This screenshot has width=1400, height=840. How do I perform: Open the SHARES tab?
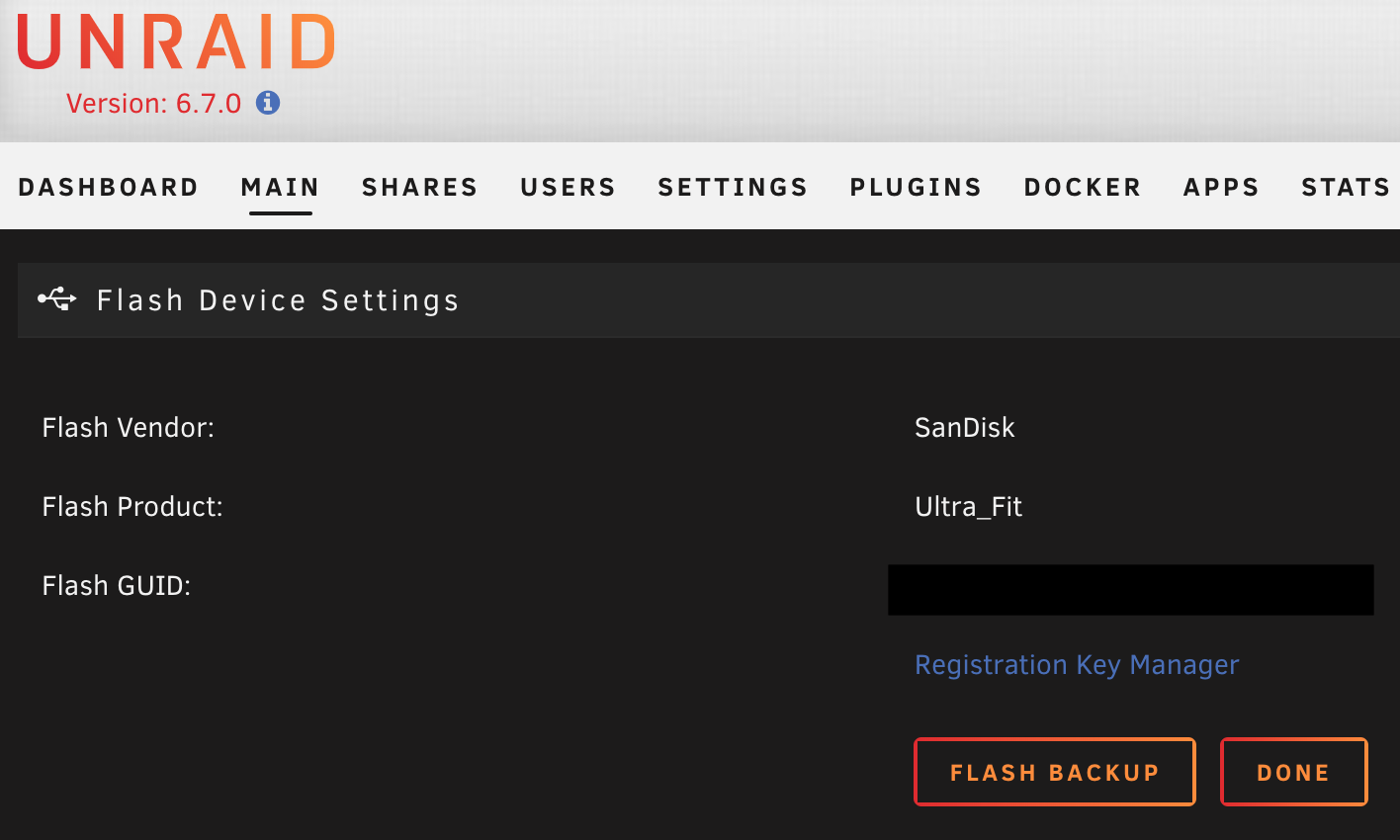pos(419,187)
